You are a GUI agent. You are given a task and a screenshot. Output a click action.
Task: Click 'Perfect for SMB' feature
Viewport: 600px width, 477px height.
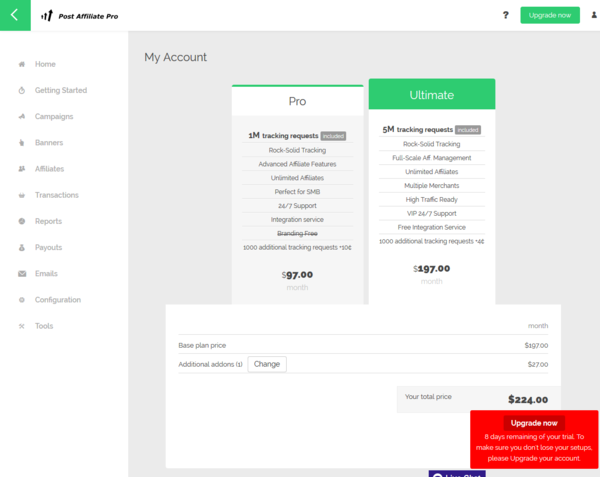pos(297,192)
